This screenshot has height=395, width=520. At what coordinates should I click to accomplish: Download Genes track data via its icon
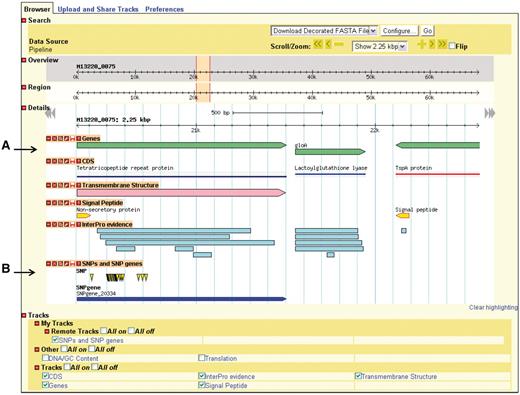pos(72,138)
